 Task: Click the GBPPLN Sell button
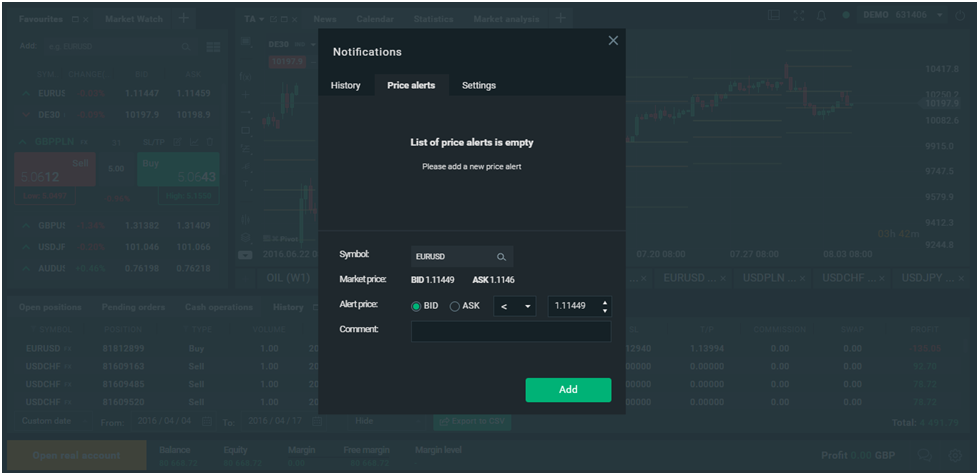click(x=55, y=169)
